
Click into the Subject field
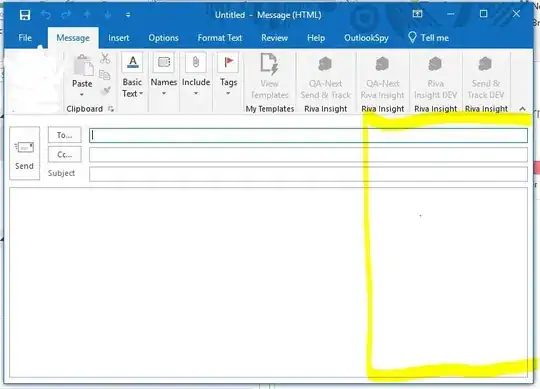click(x=308, y=174)
